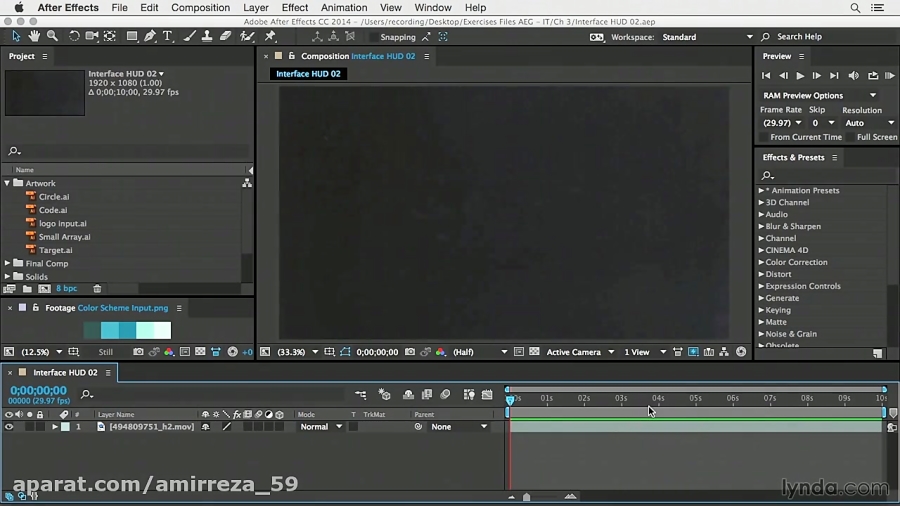Viewport: 900px width, 506px height.
Task: Toggle transparency grid in Composition viewer
Action: 534,352
